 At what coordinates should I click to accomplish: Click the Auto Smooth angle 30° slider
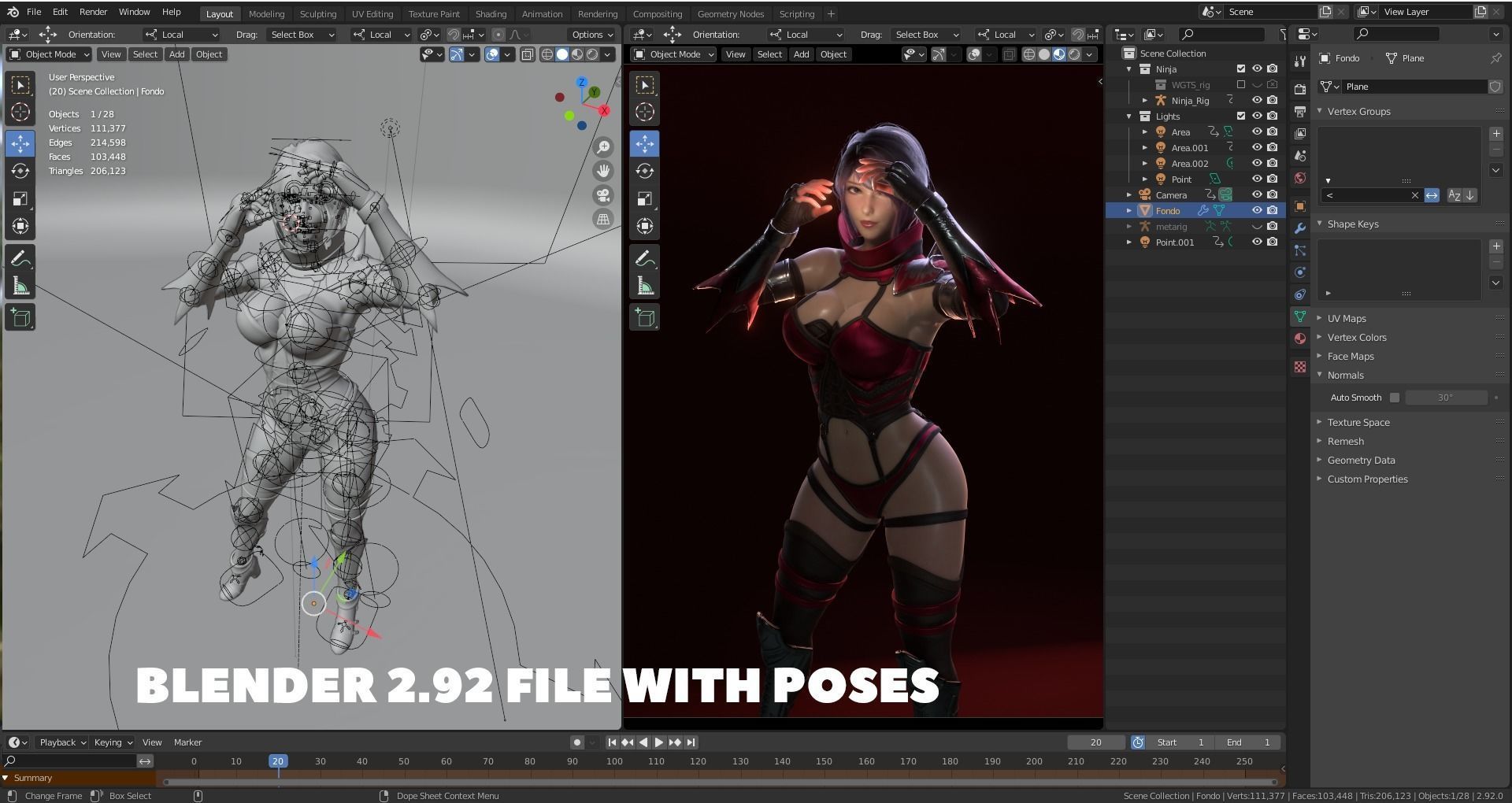[x=1446, y=398]
